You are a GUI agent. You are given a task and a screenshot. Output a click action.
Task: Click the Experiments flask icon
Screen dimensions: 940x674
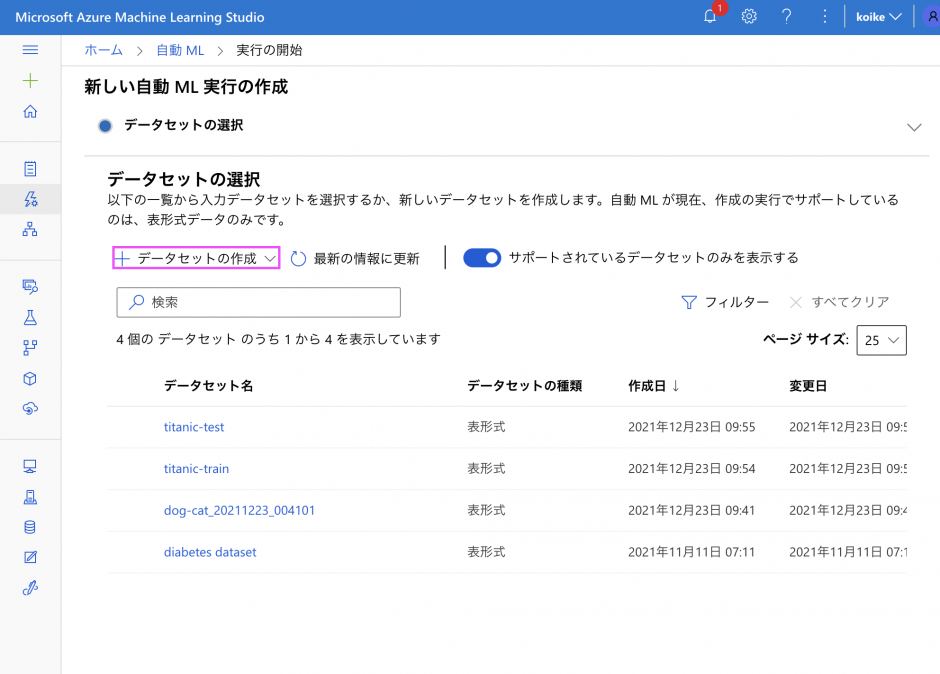coord(30,317)
